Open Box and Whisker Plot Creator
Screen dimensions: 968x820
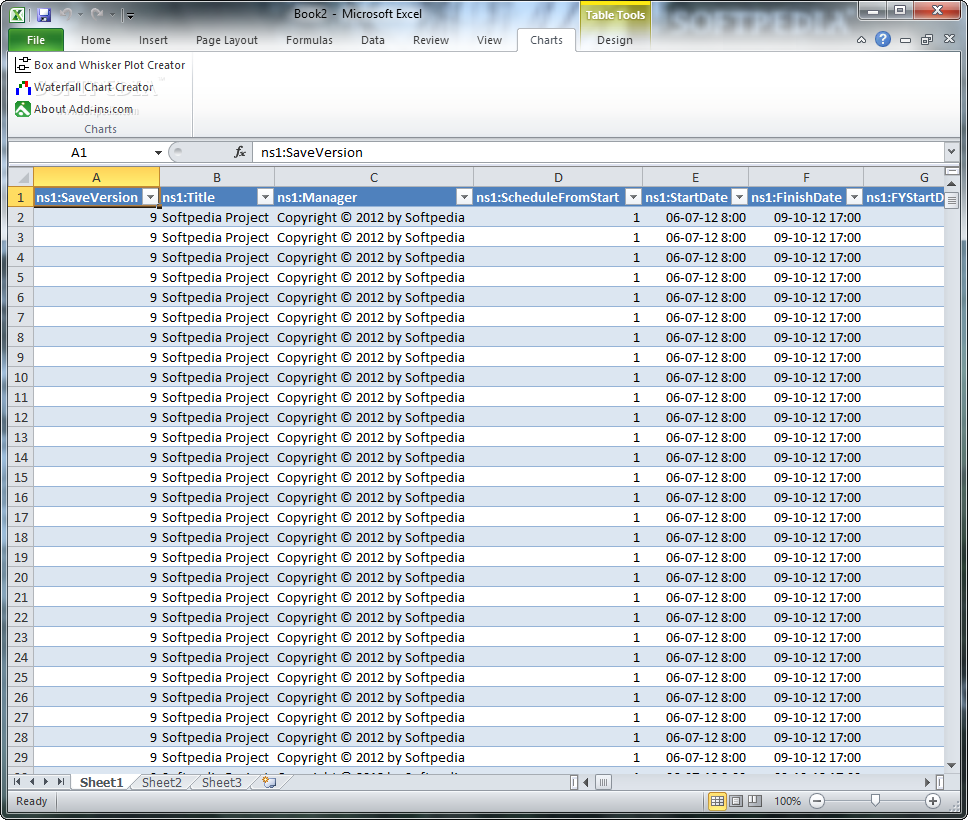tap(100, 65)
